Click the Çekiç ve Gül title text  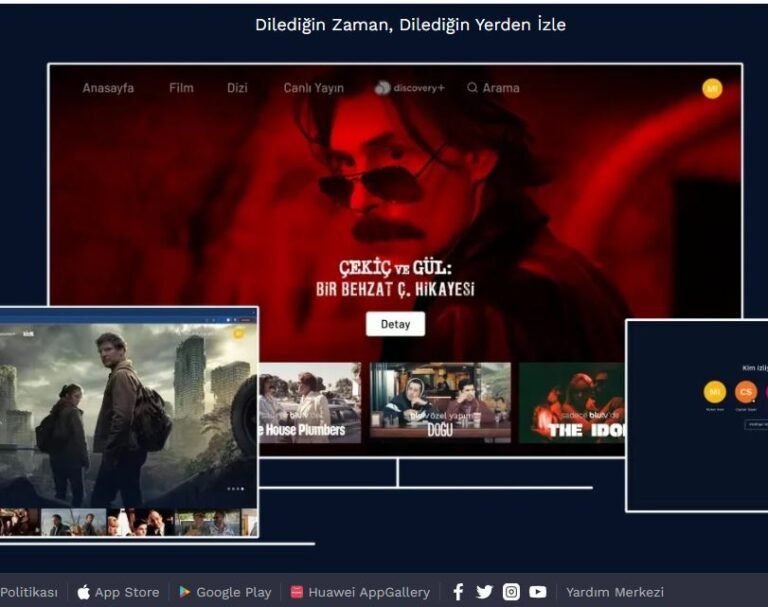pos(395,278)
